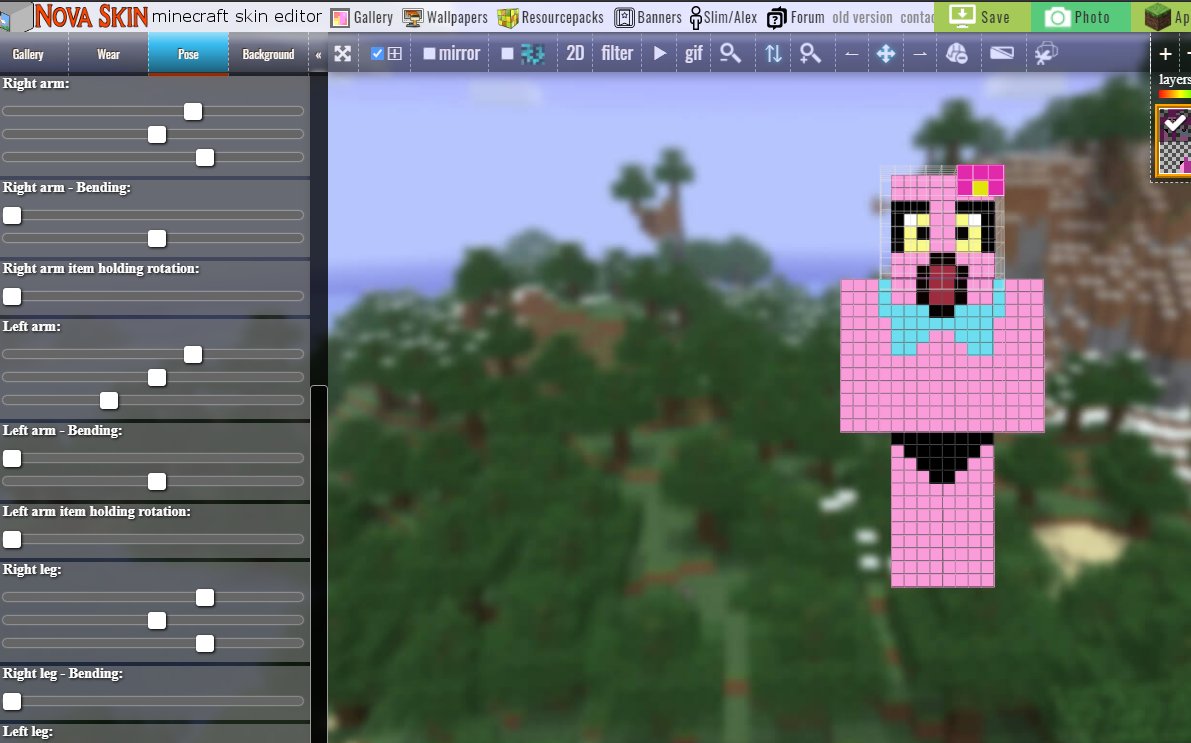The height and width of the screenshot is (743, 1191).
Task: Open the old version link
Action: 862,17
